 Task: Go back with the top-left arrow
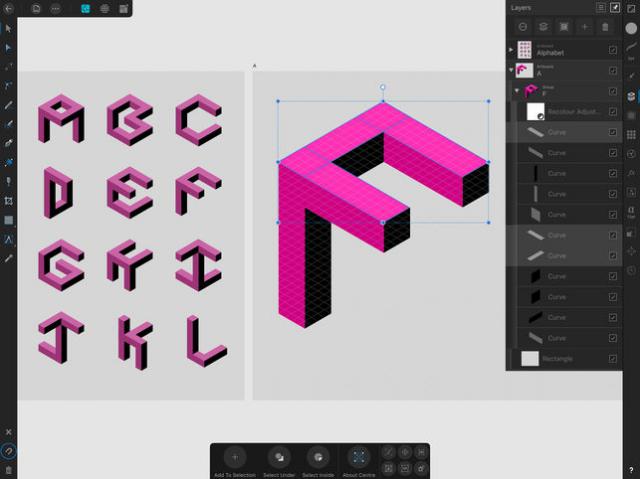[8, 8]
